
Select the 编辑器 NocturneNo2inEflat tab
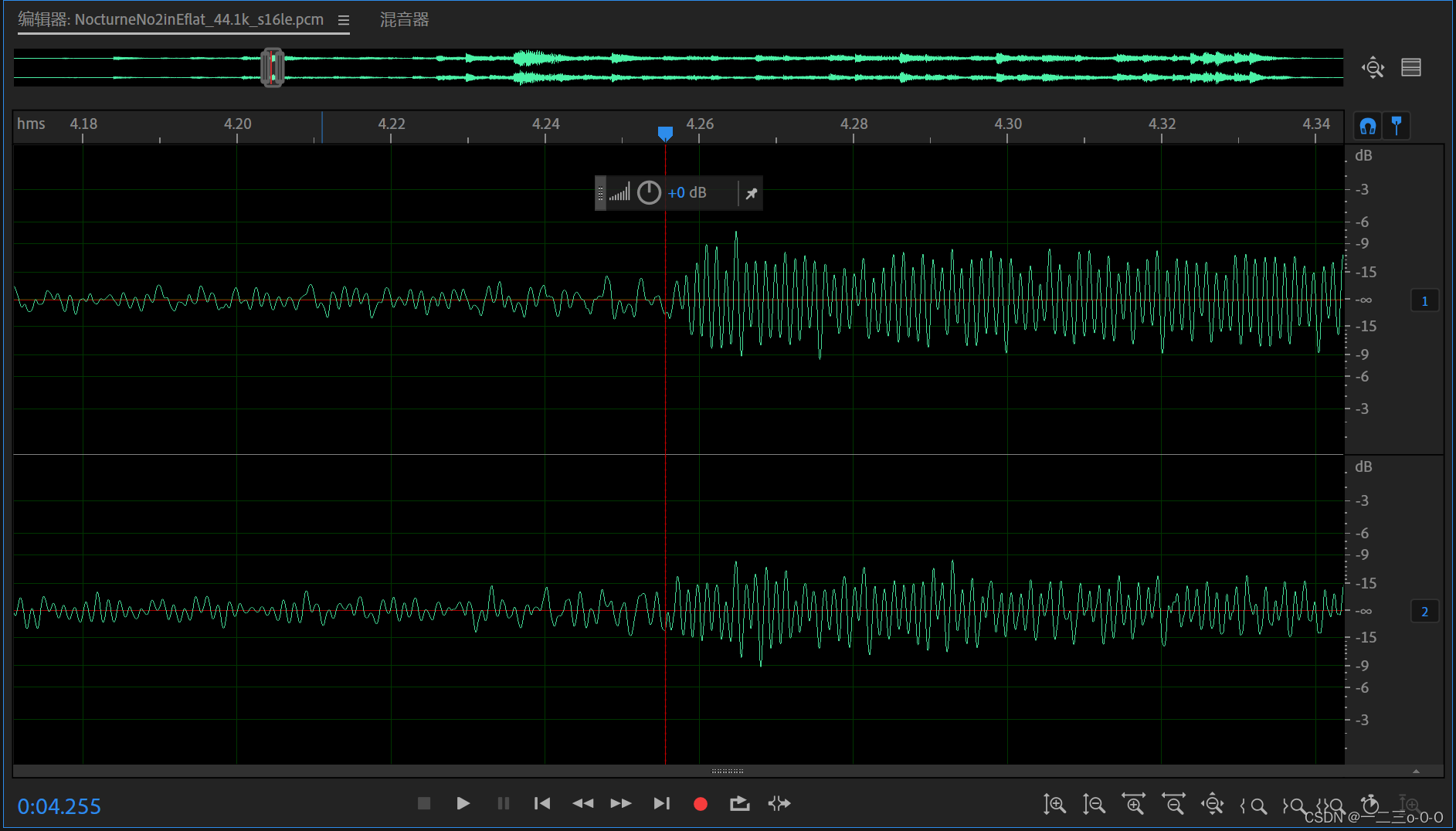pyautogui.click(x=171, y=20)
